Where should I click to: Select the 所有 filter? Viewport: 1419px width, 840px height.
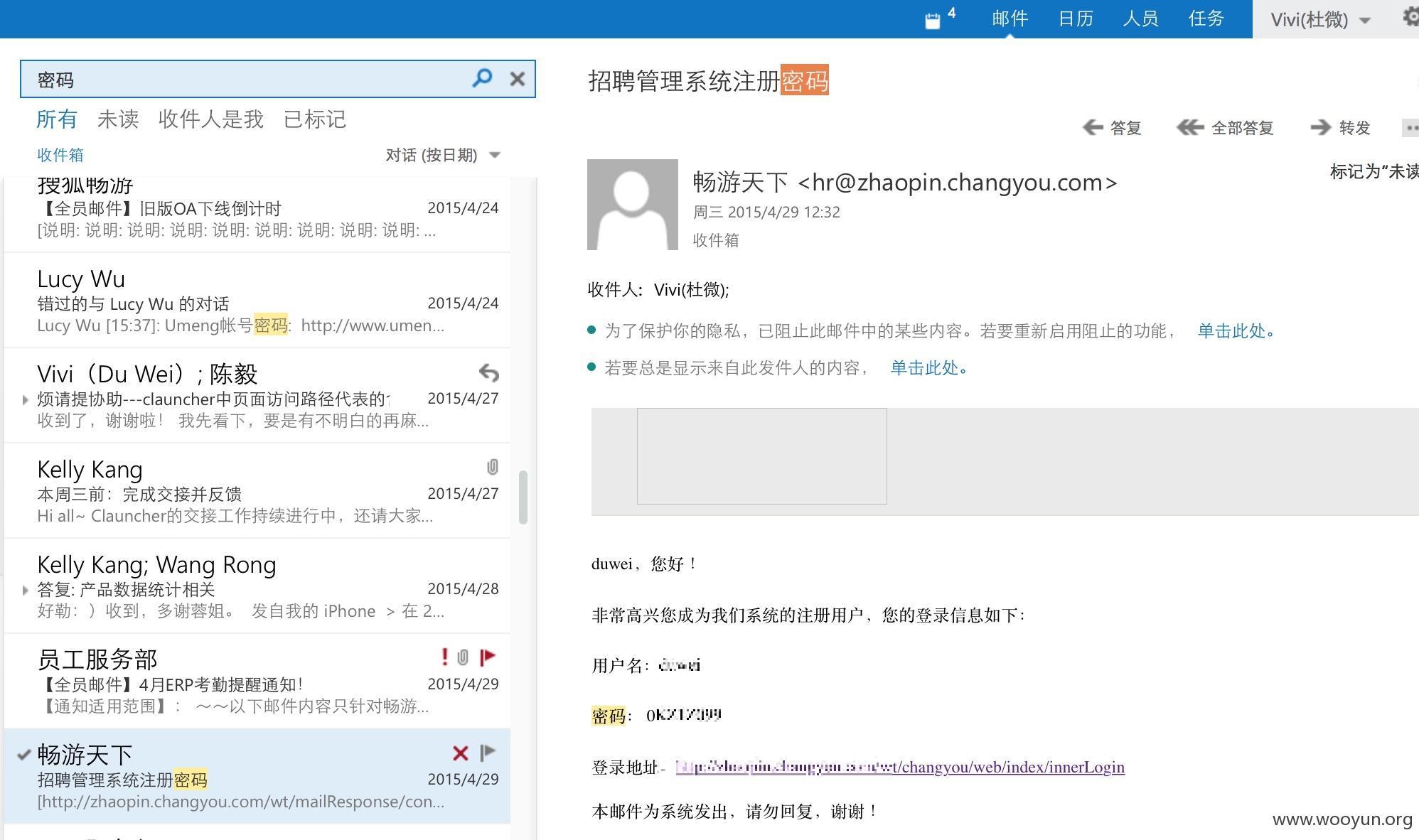tap(57, 119)
